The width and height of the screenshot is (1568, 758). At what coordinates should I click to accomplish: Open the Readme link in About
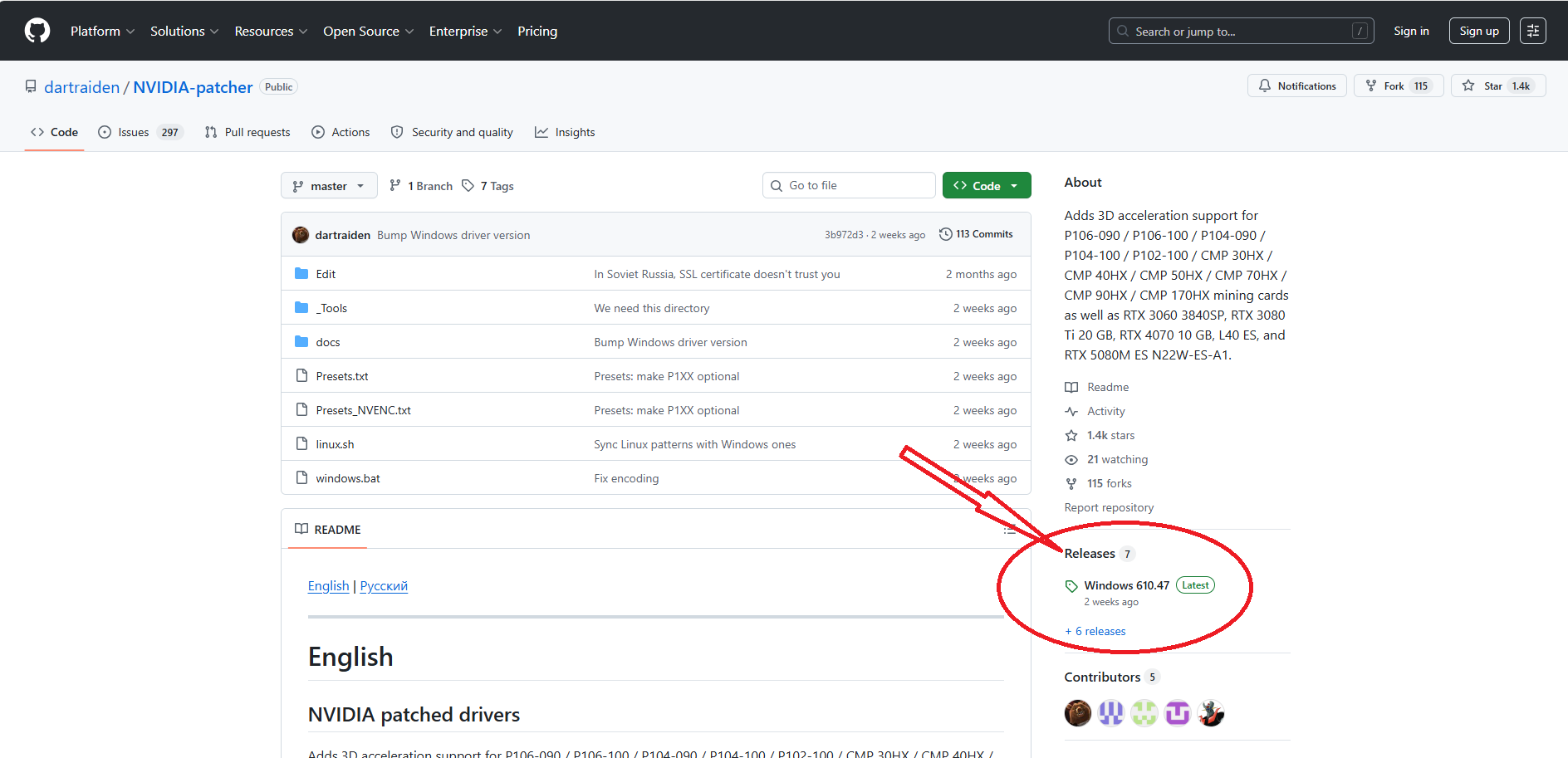pyautogui.click(x=1097, y=387)
